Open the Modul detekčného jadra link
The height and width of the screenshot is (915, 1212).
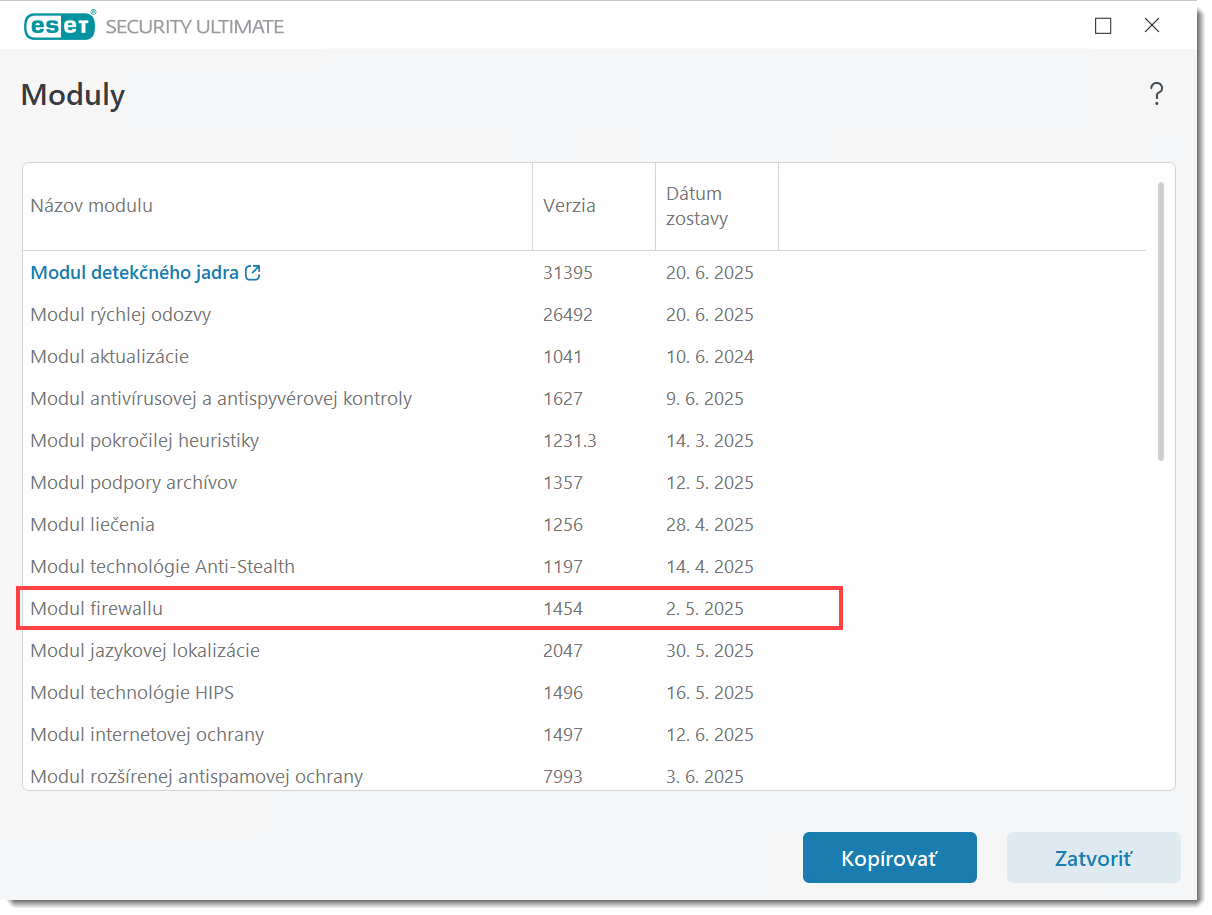pos(134,273)
